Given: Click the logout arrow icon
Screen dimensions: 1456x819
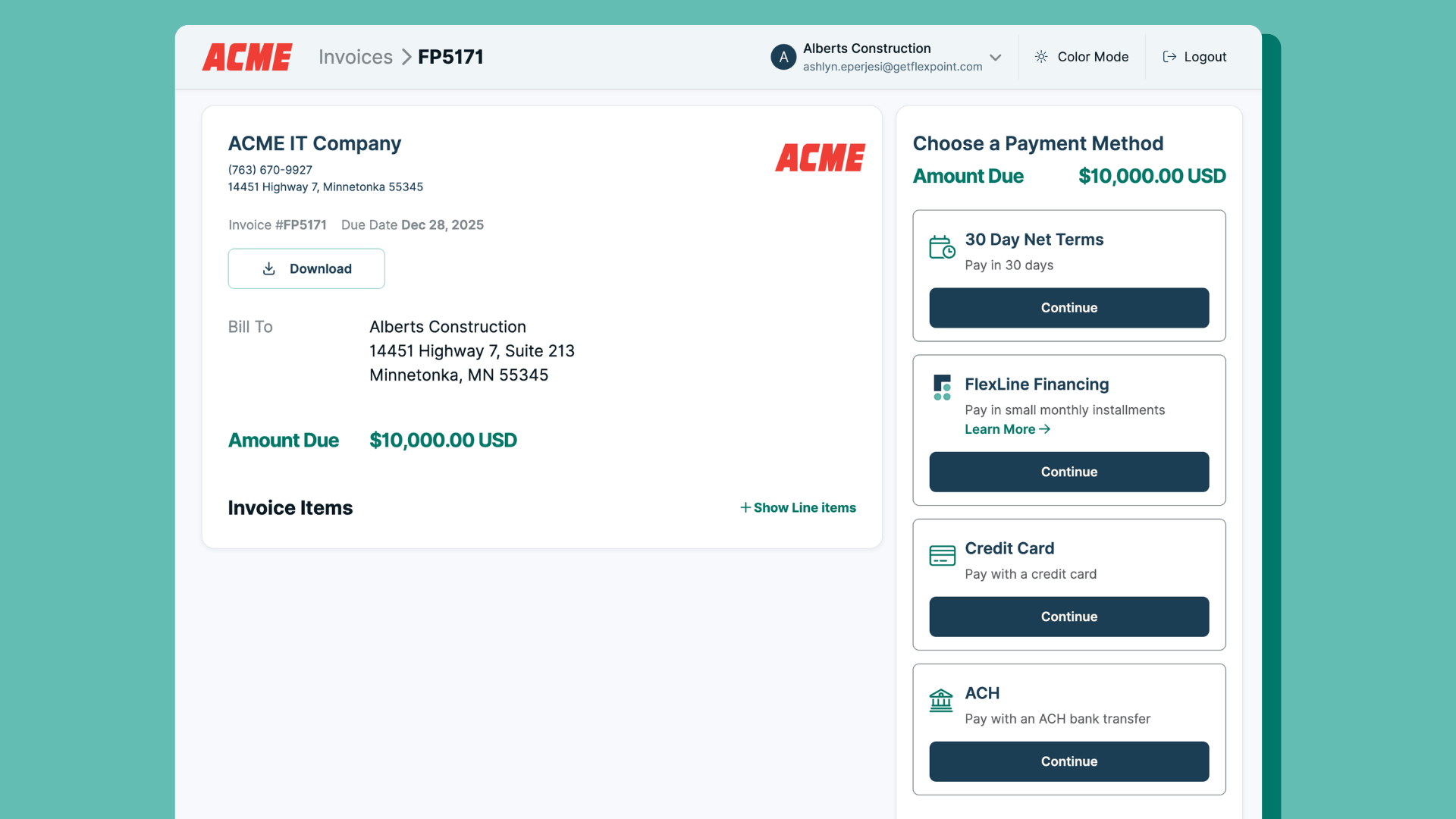Looking at the screenshot, I should 1169,57.
